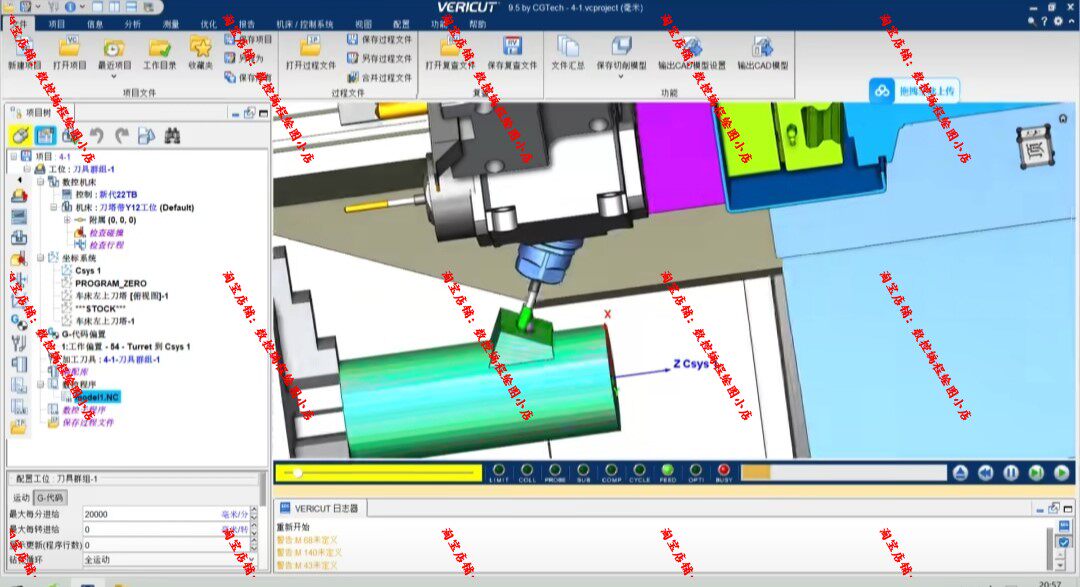The height and width of the screenshot is (587, 1080).
Task: Open the 项目 ribbon tab
Action: coord(56,24)
